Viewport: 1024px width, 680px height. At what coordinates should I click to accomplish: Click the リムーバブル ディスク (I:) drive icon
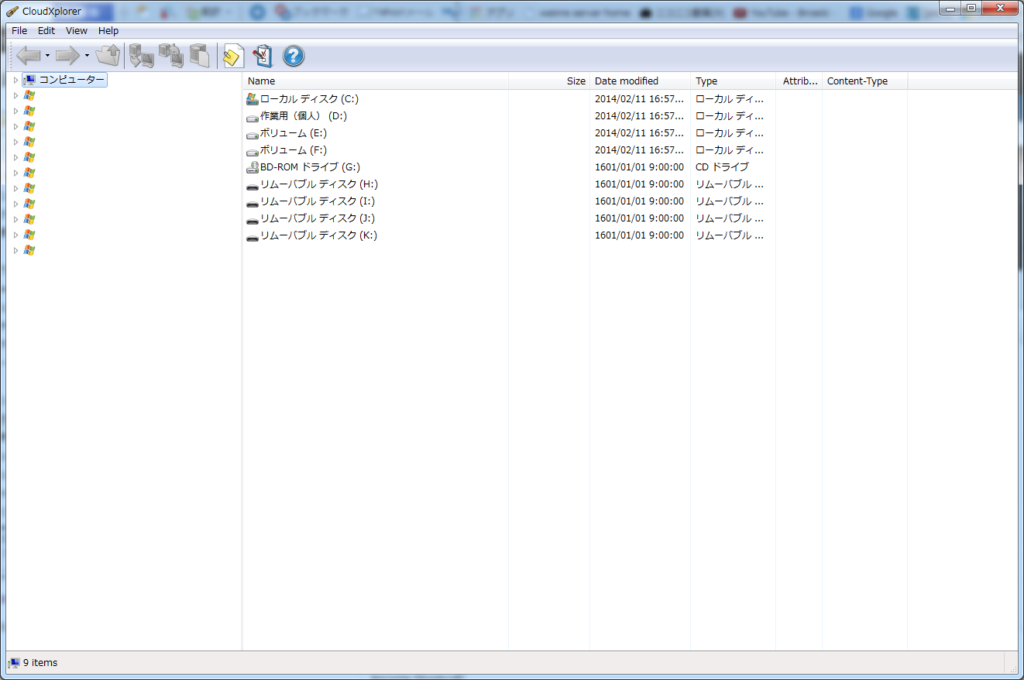(252, 202)
